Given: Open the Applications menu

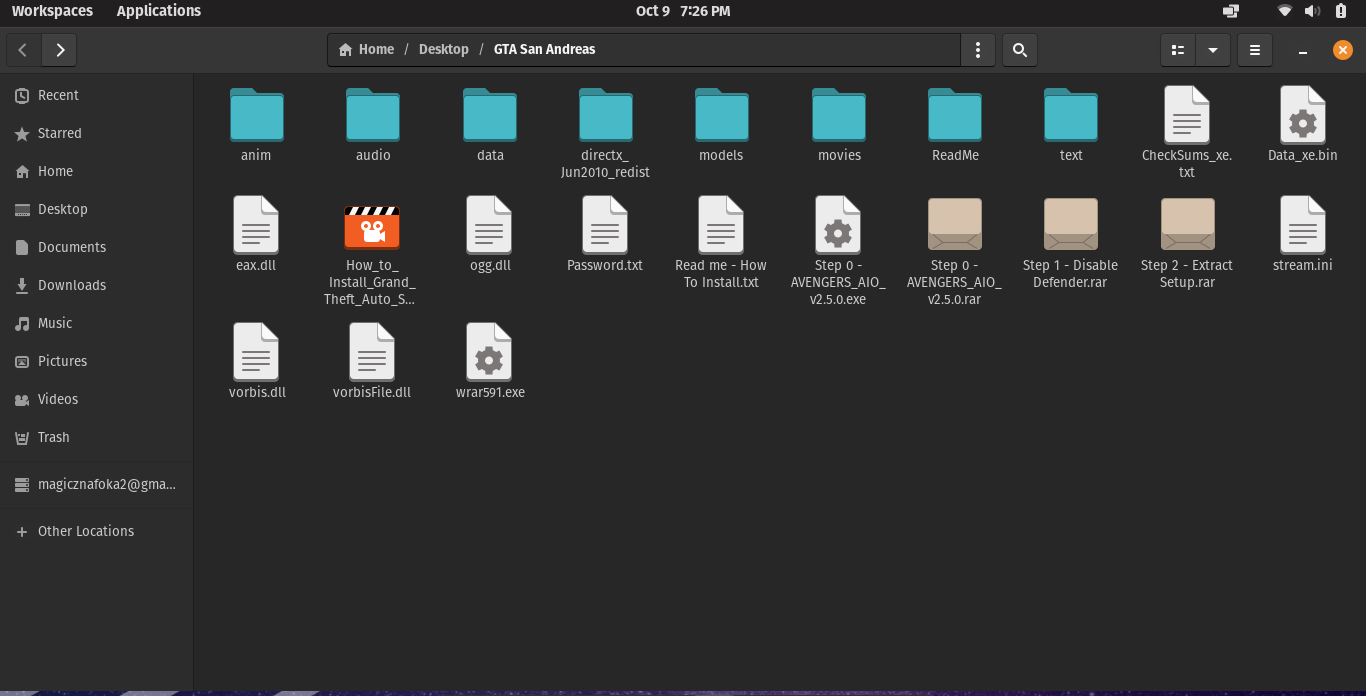Looking at the screenshot, I should pos(159,11).
